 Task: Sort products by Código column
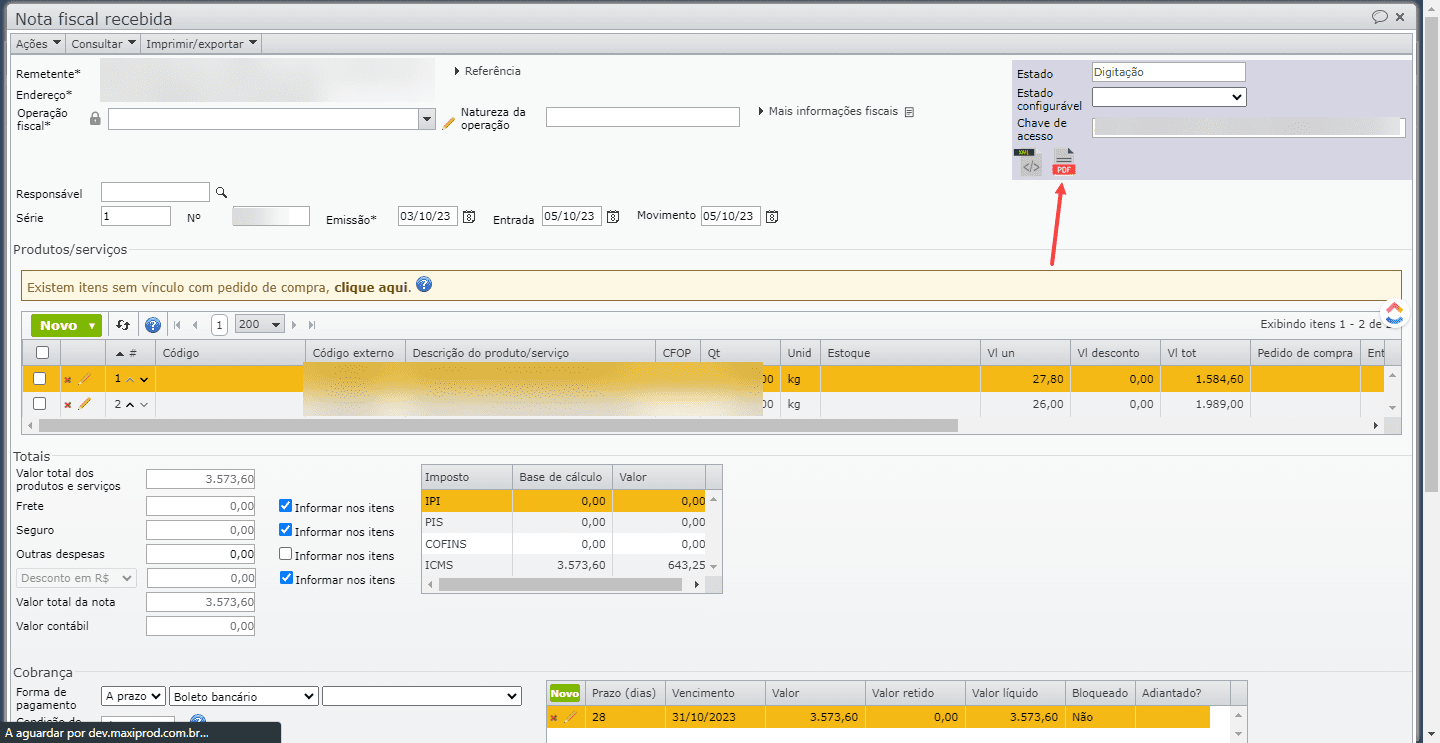(x=230, y=353)
